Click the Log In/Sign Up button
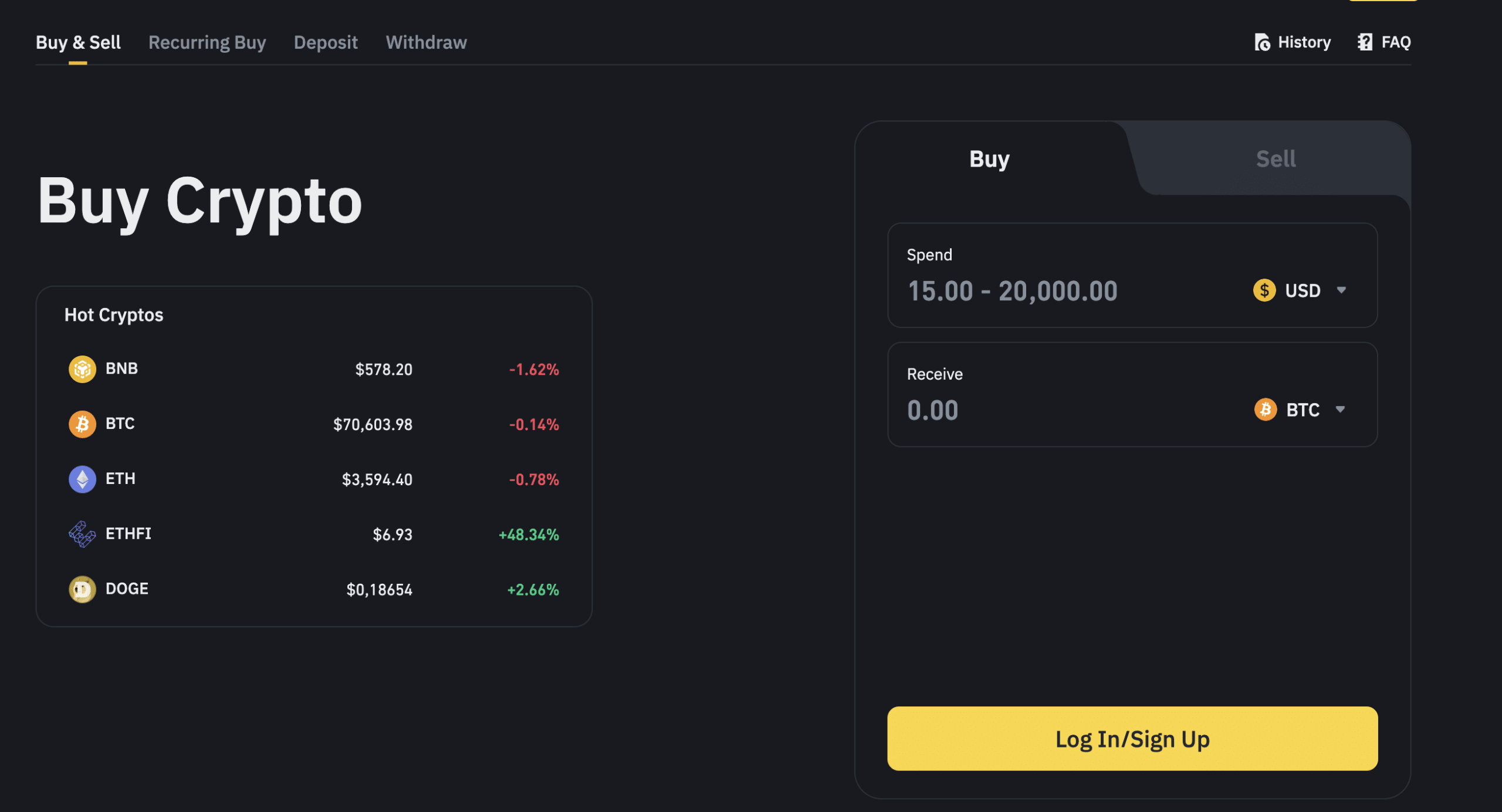1502x812 pixels. click(x=1132, y=739)
